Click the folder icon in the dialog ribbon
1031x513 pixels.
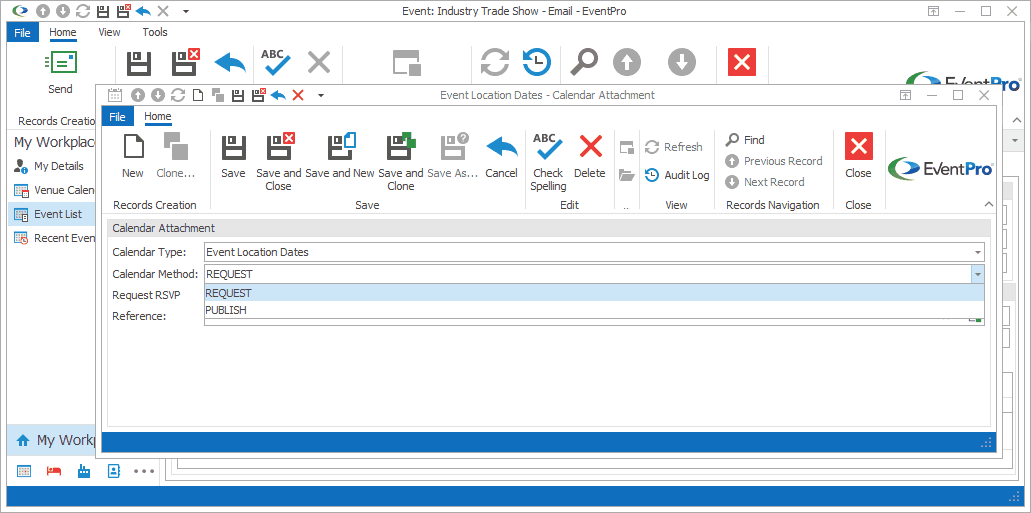627,175
